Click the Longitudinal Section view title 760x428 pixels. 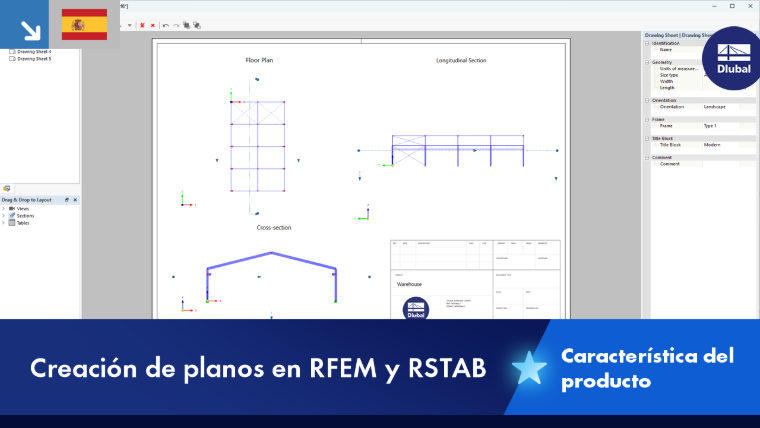(461, 61)
